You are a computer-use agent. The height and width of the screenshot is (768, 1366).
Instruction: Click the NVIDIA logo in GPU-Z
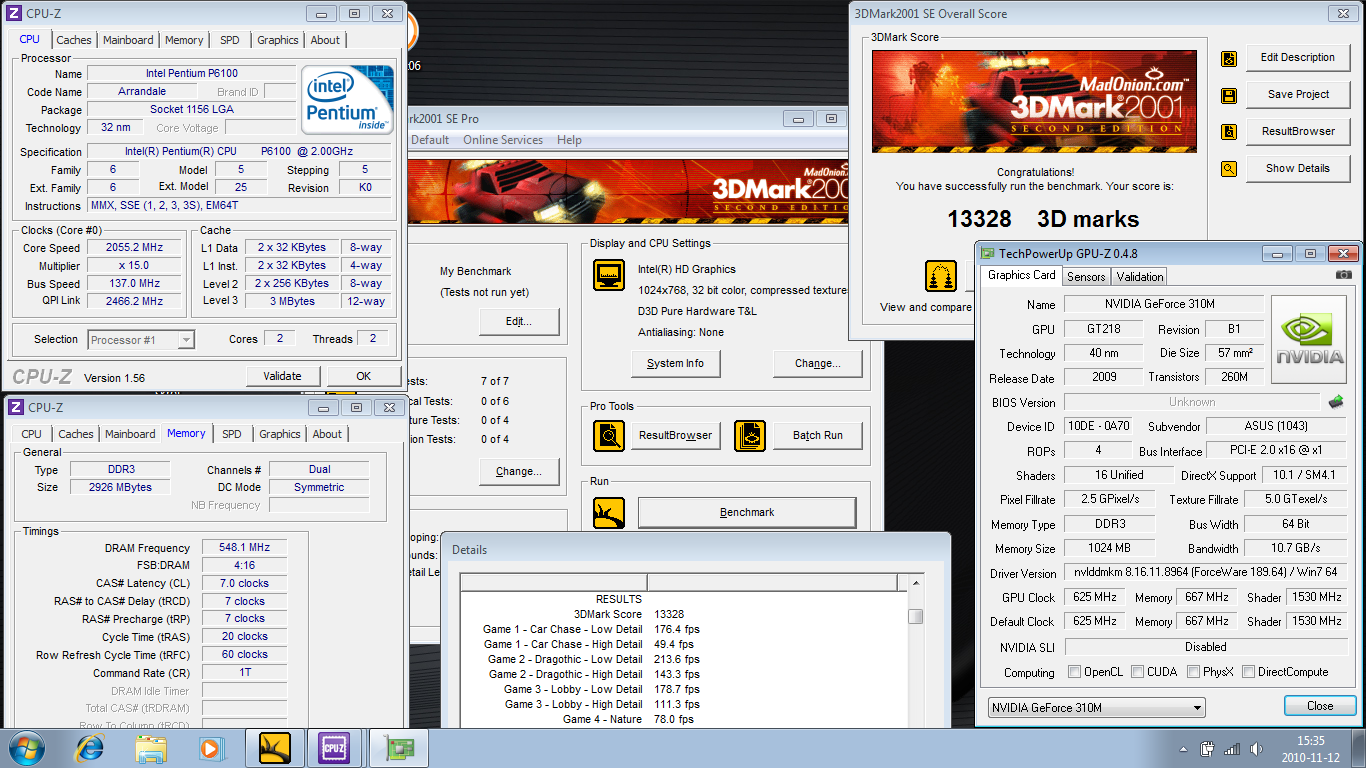tap(1309, 341)
